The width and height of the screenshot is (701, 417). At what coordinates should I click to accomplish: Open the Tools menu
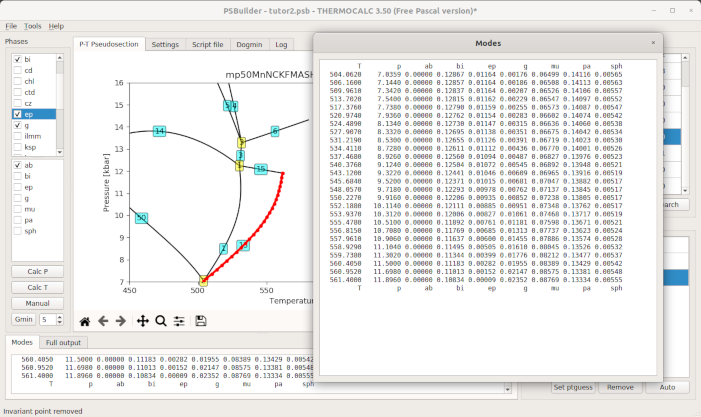point(33,26)
